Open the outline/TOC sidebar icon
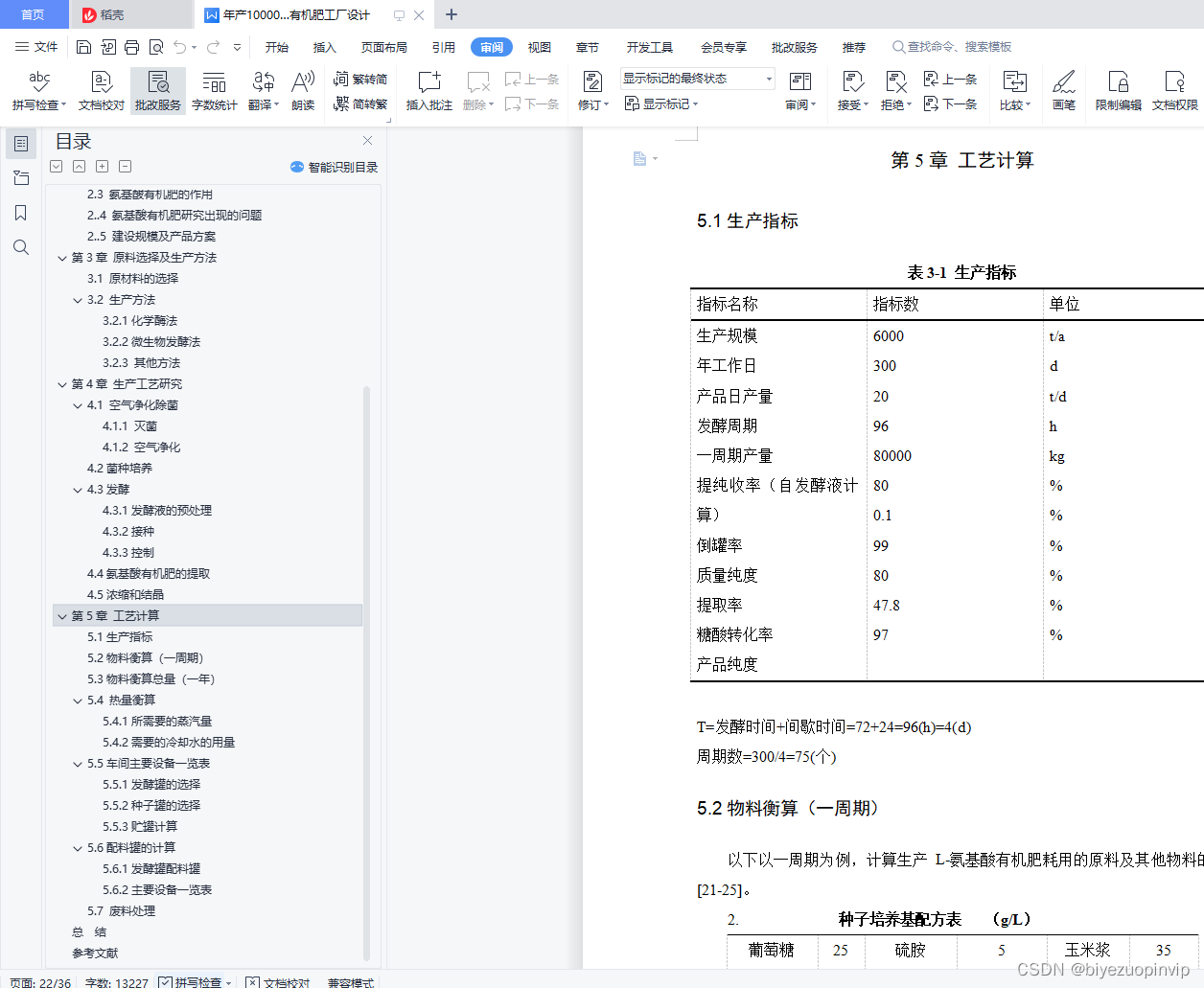The image size is (1204, 988). 21,144
